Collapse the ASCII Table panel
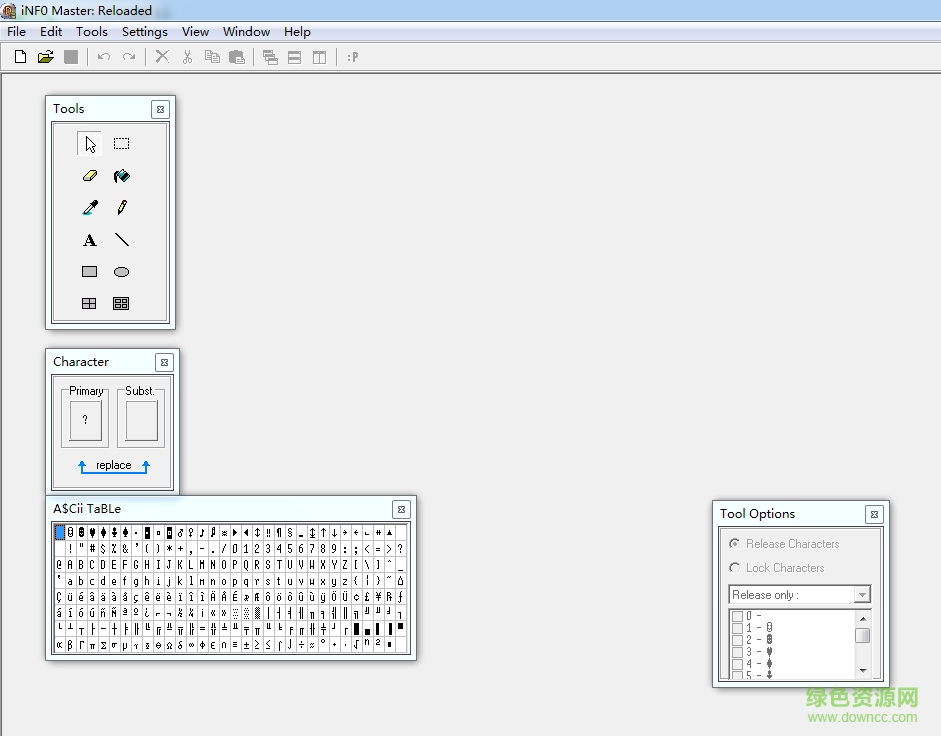This screenshot has height=736, width=941. click(x=401, y=509)
